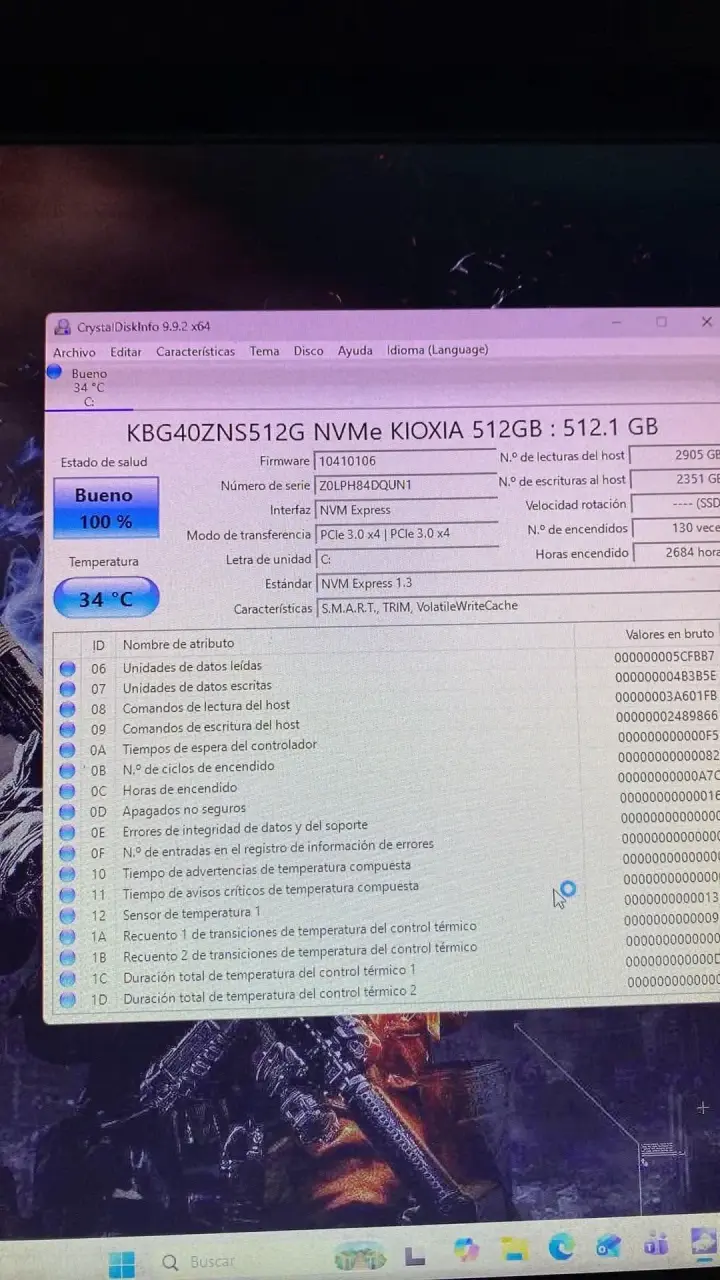Viewport: 720px width, 1280px height.
Task: Click the host reads value 2905 GB
Action: [x=675, y=455]
